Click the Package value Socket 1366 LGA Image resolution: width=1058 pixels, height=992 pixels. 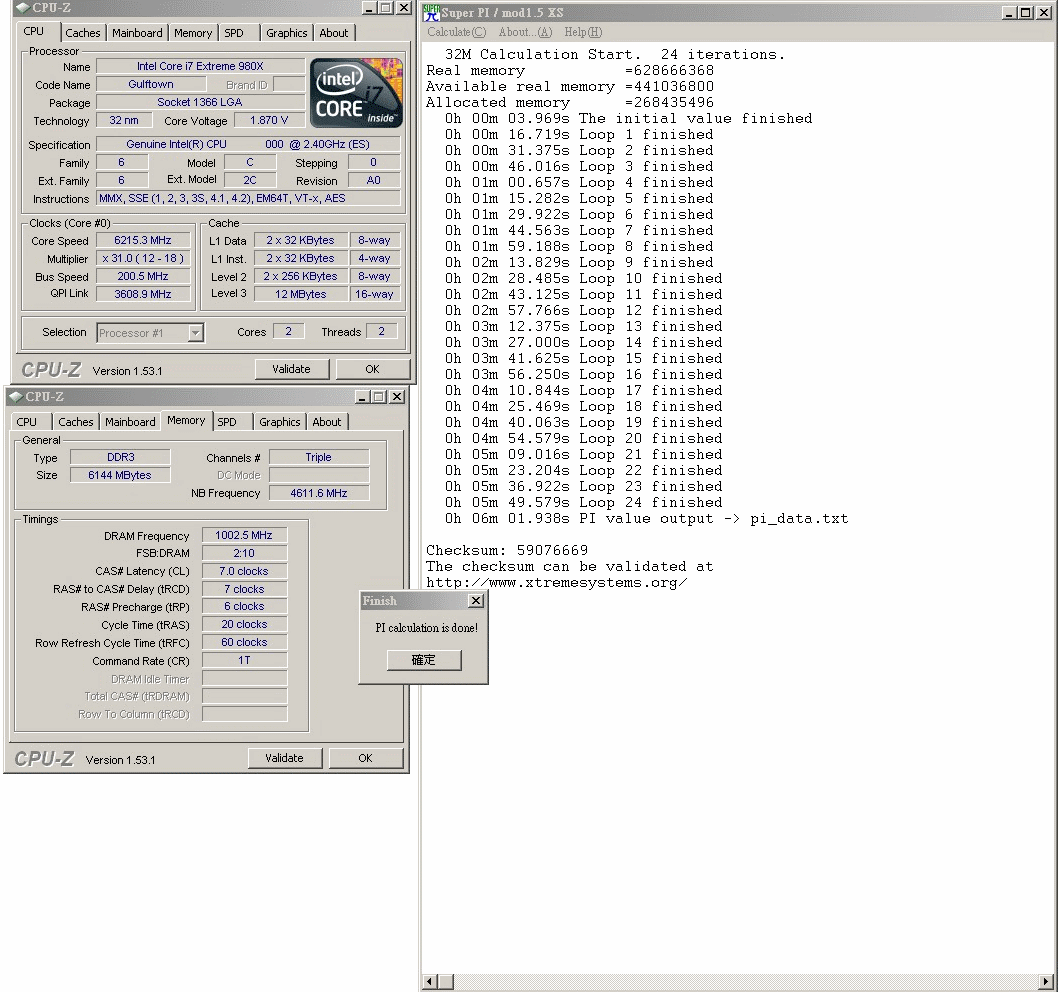pos(200,102)
